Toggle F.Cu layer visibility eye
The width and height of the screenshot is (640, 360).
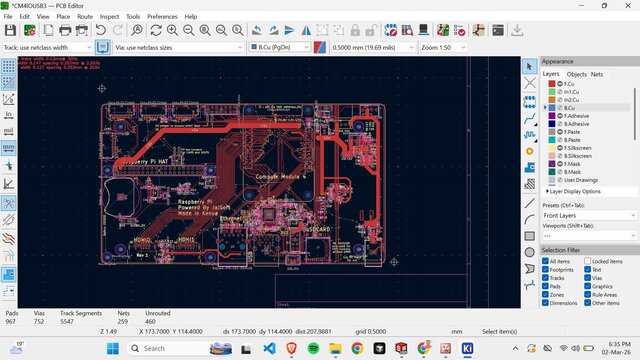coord(560,84)
